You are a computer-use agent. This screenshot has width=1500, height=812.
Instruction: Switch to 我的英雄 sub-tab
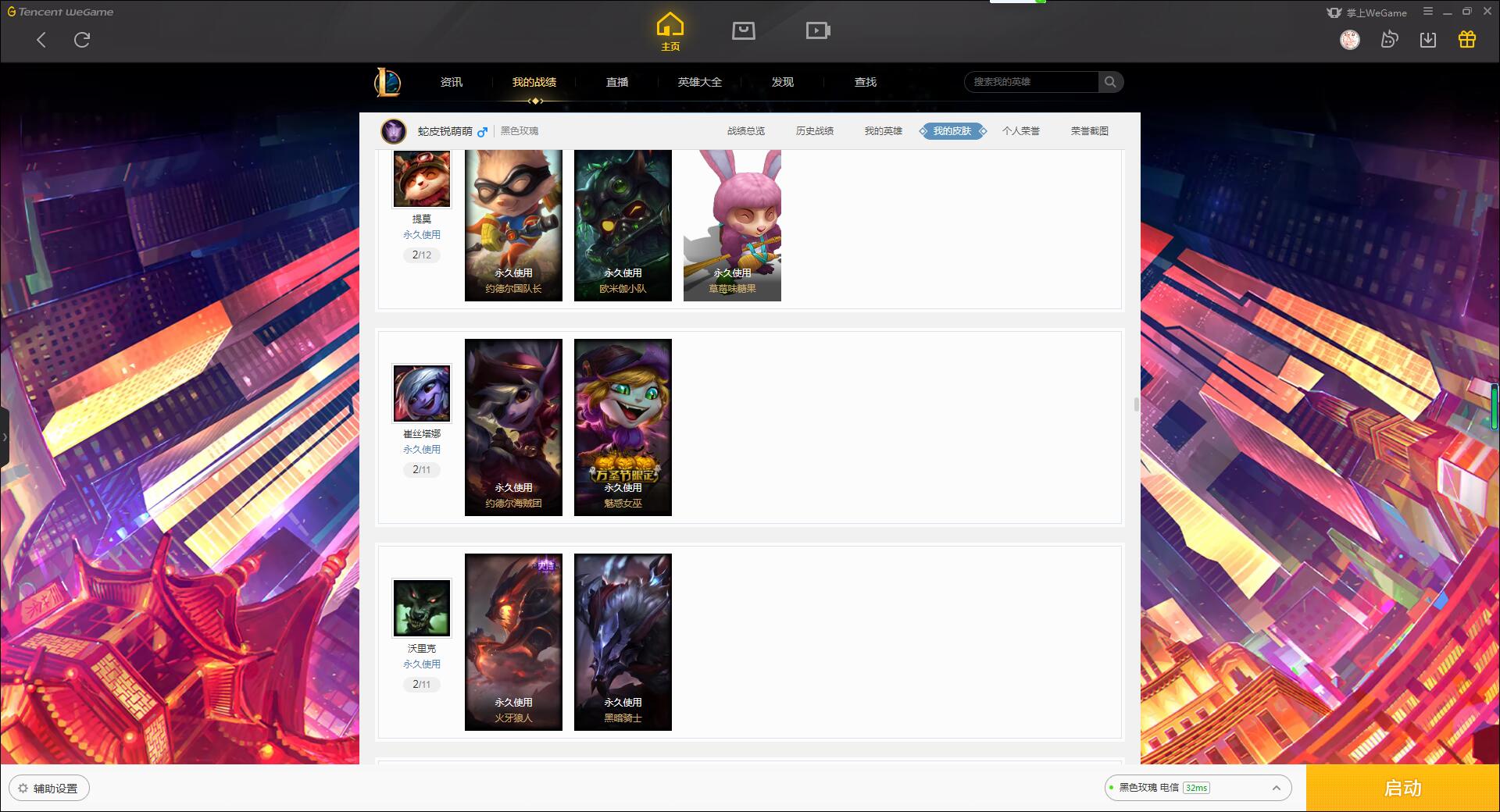(884, 131)
